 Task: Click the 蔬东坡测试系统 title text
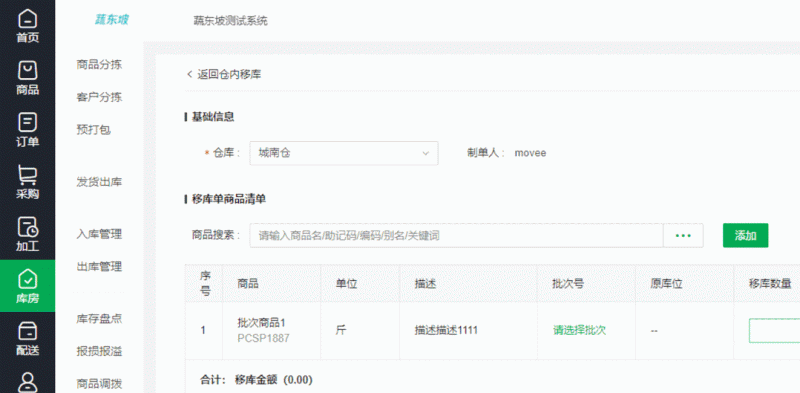[231, 21]
